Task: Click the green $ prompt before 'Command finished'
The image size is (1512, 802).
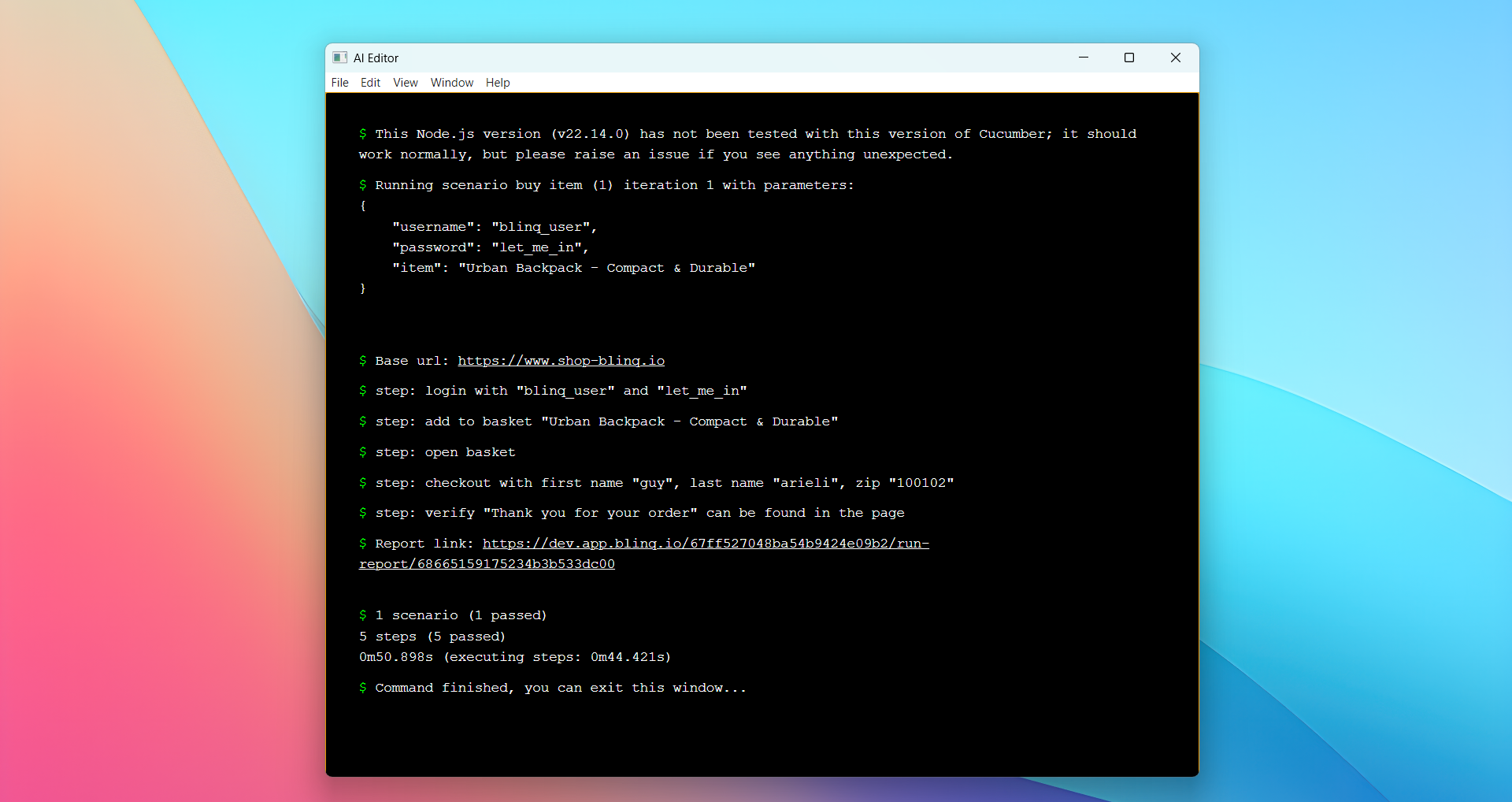Action: pyautogui.click(x=363, y=688)
